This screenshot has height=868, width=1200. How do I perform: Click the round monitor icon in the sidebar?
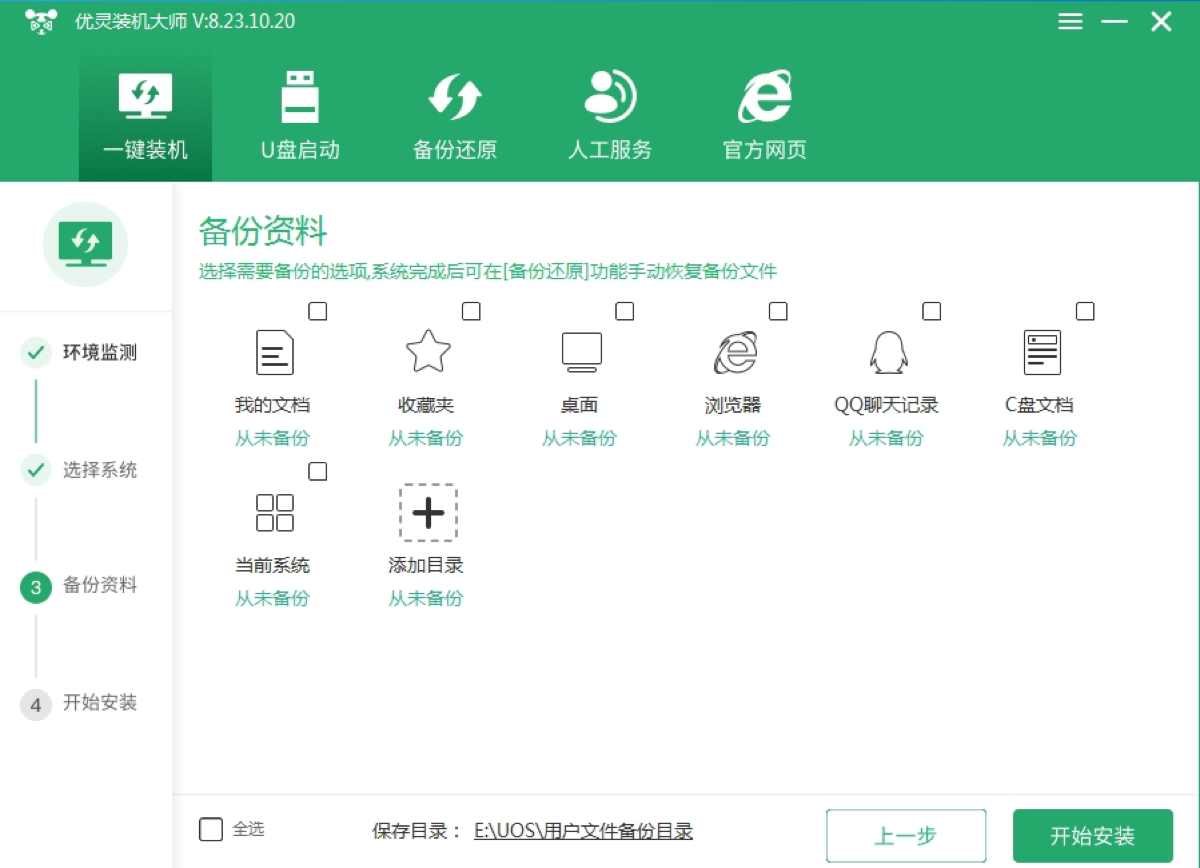86,244
